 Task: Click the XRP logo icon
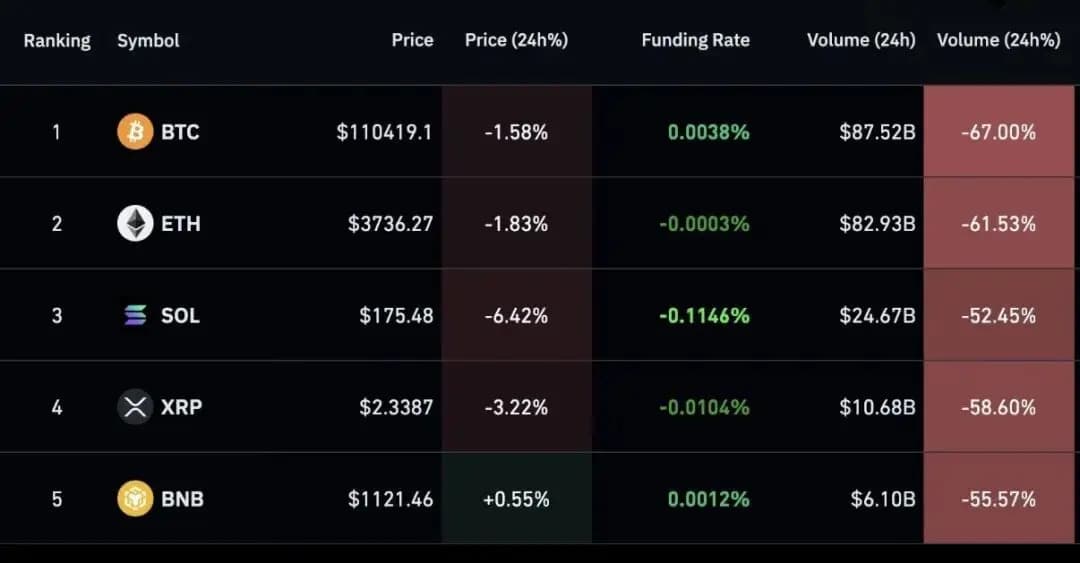(x=135, y=407)
